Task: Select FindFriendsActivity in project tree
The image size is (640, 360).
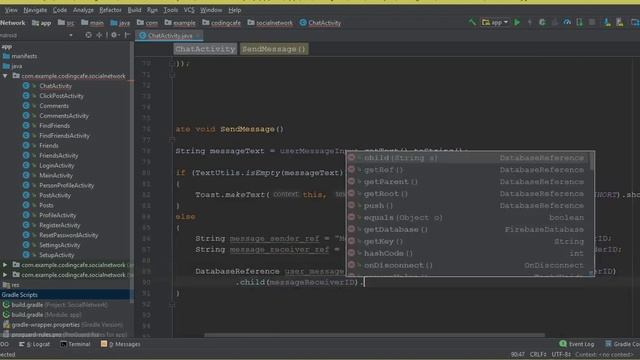Action: click(64, 136)
